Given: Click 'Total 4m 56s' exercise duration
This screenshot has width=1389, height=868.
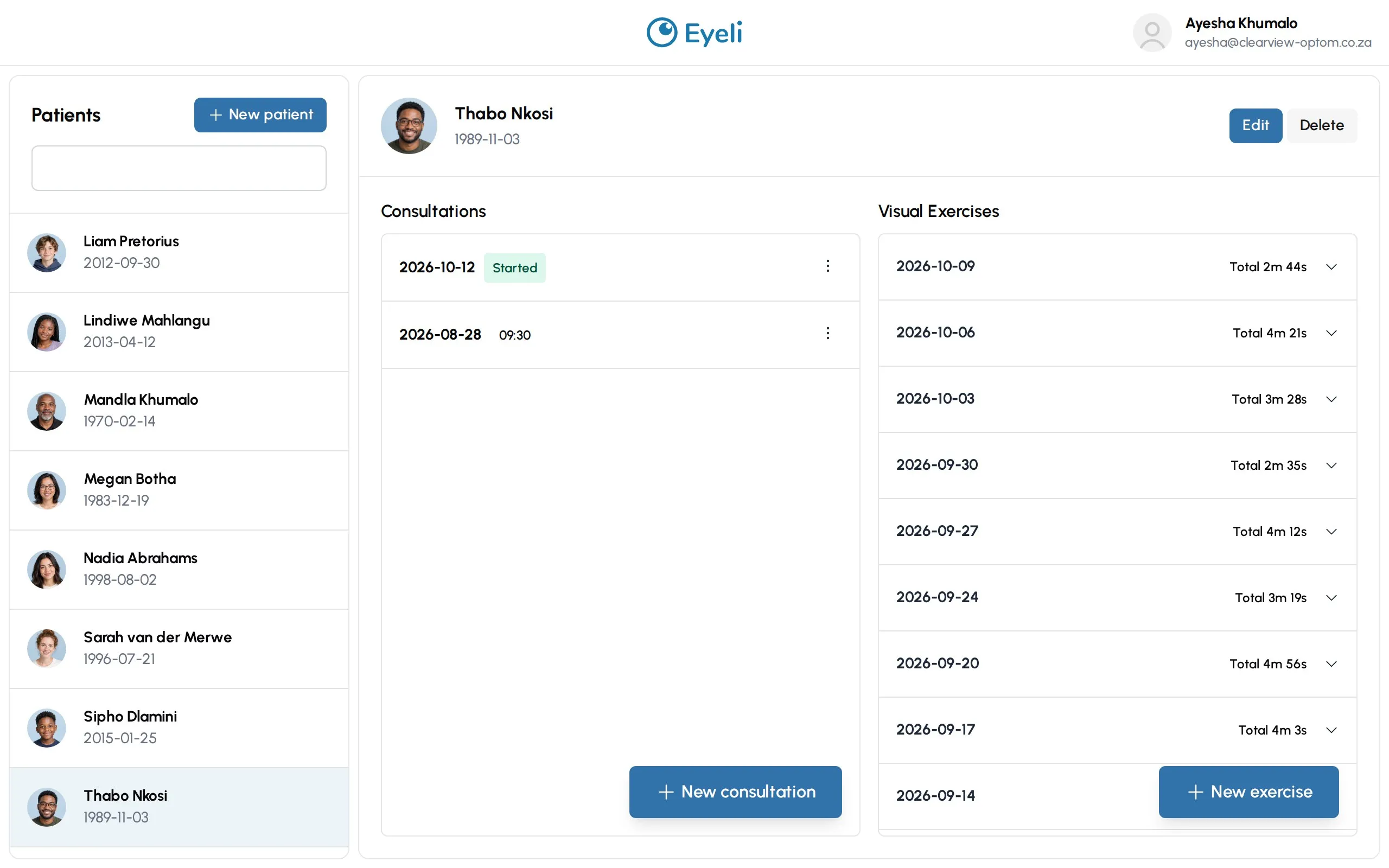Looking at the screenshot, I should [x=1268, y=663].
